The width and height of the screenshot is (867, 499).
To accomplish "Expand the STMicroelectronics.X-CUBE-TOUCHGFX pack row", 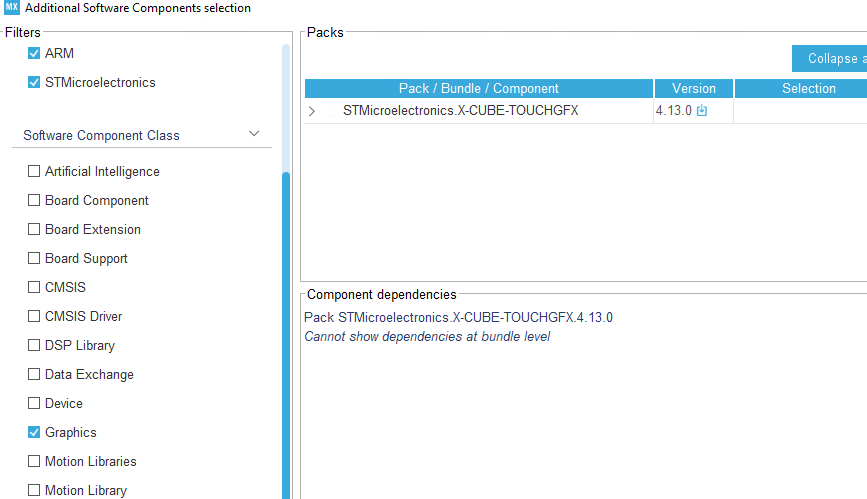I will pyautogui.click(x=312, y=111).
